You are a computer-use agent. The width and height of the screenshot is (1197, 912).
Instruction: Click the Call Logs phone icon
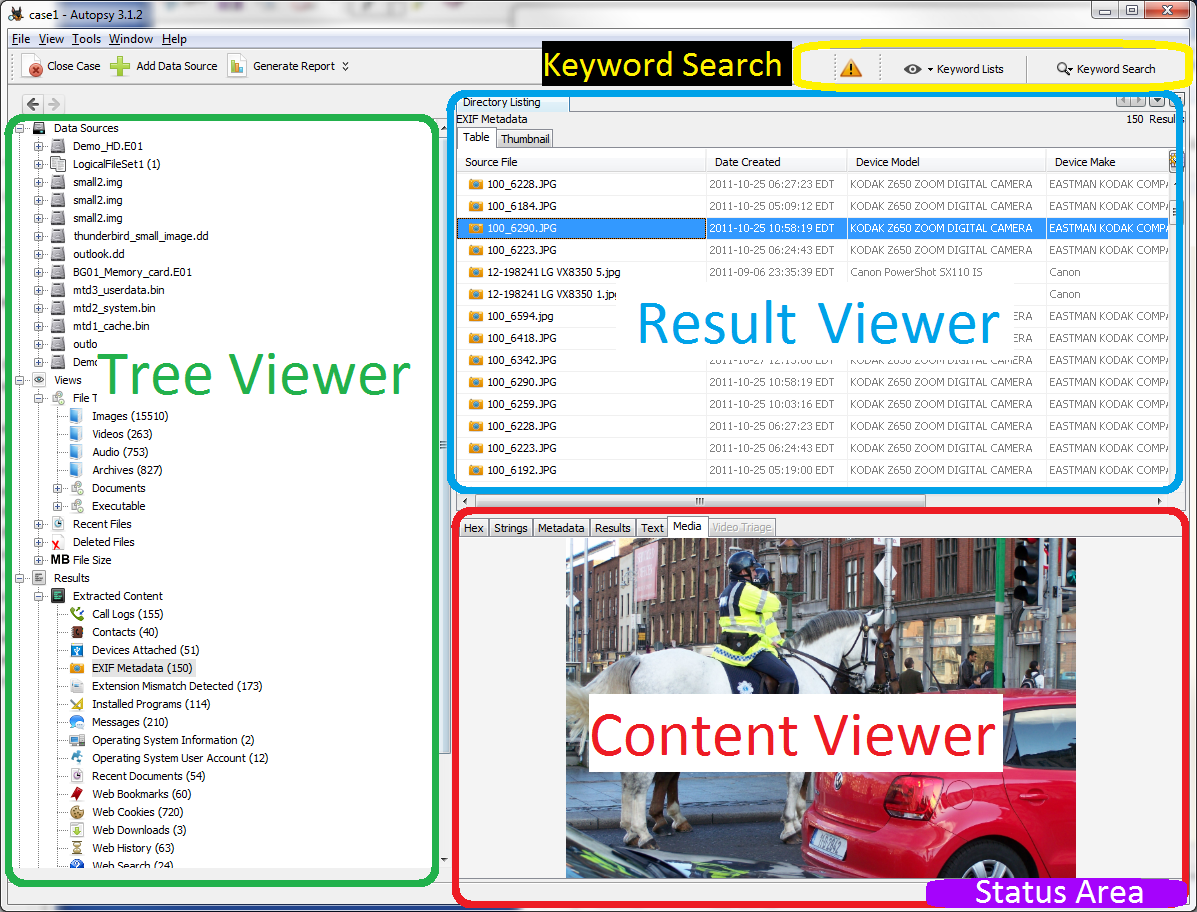(77, 614)
